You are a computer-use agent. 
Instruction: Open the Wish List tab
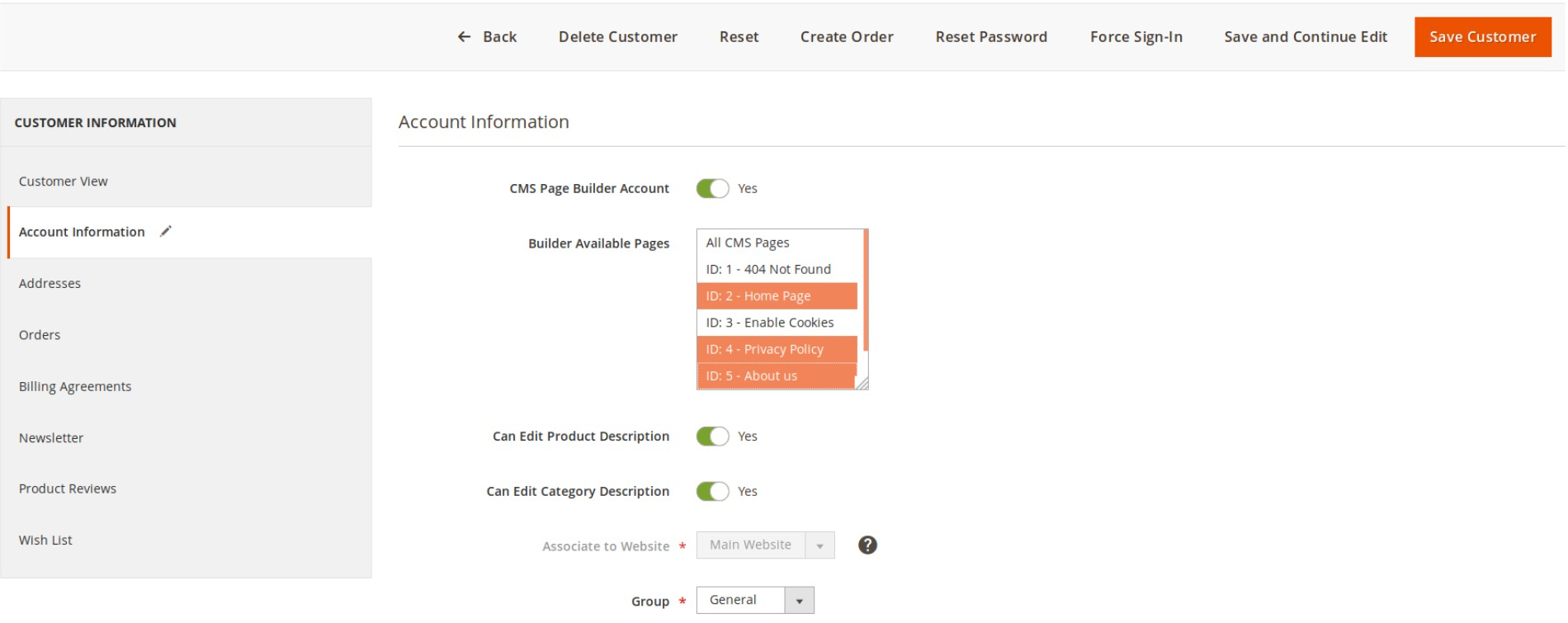coord(45,540)
